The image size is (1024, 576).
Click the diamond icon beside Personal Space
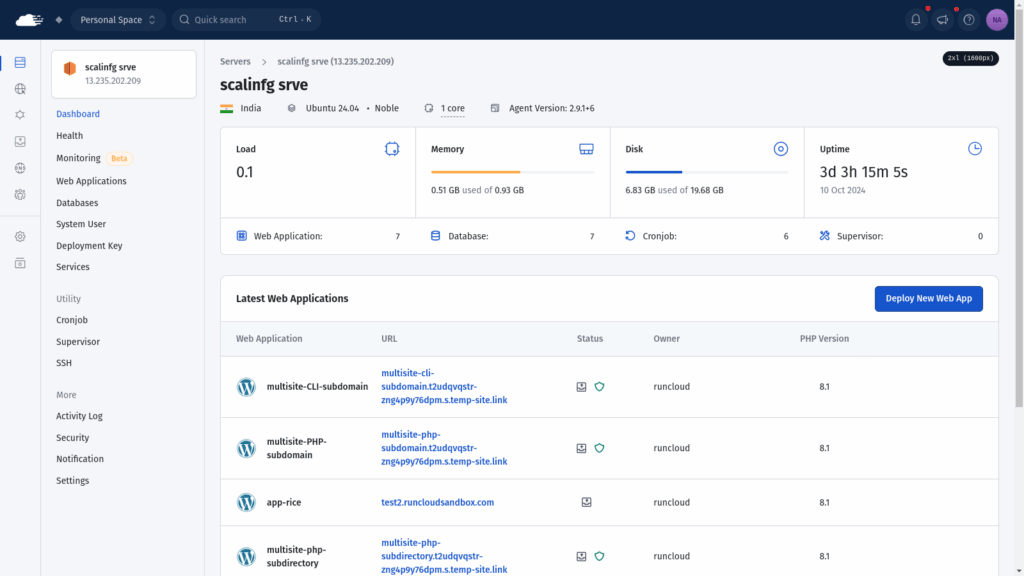59,20
